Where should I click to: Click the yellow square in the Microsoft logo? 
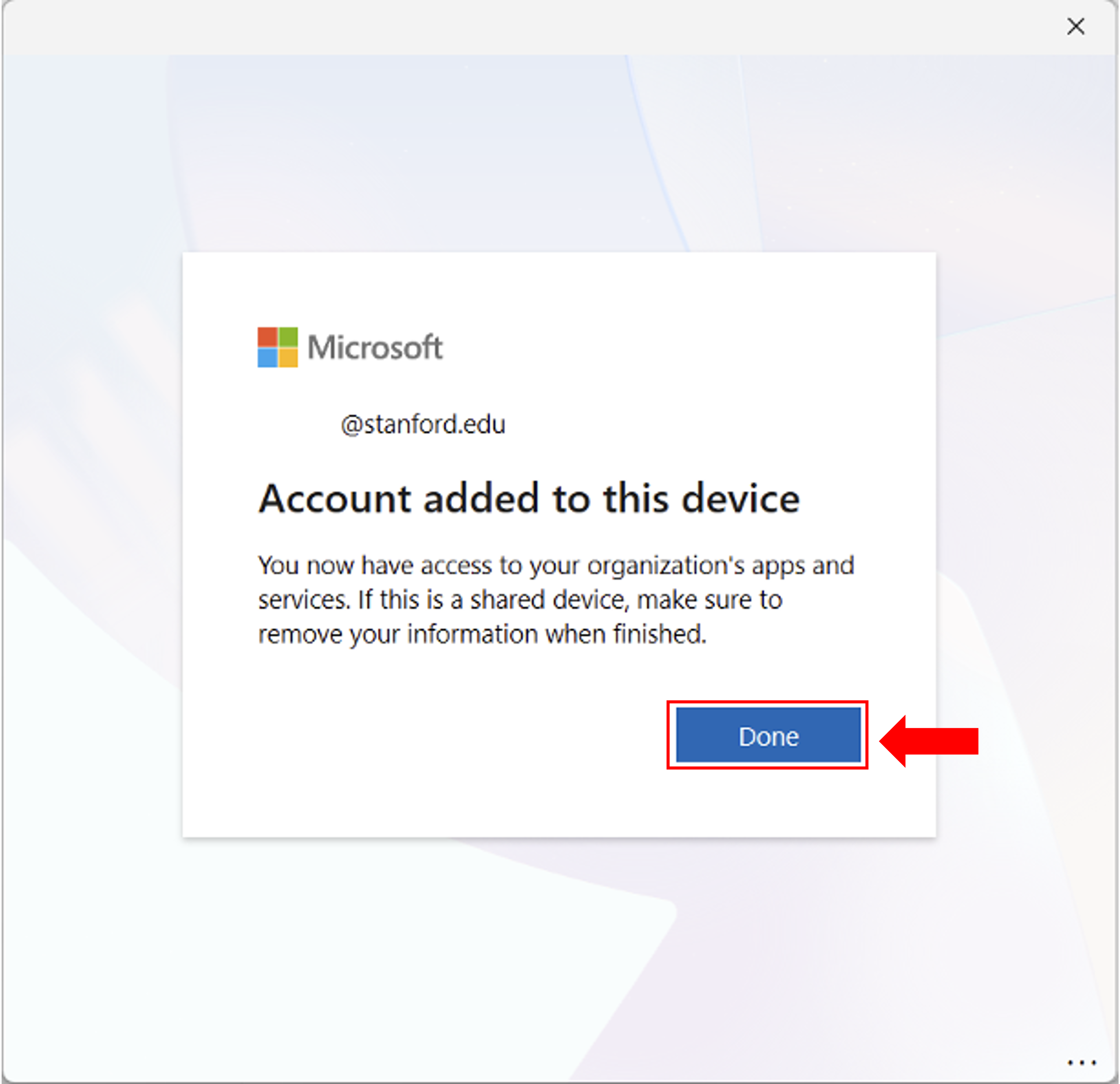tap(289, 357)
